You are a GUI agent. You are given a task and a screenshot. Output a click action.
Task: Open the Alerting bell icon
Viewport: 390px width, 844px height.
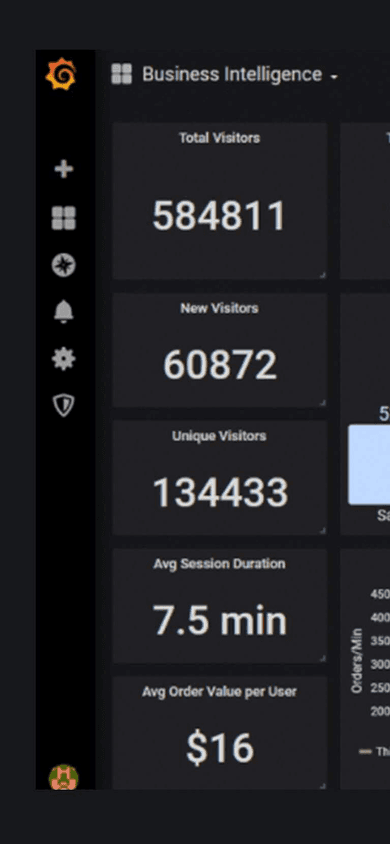(63, 312)
